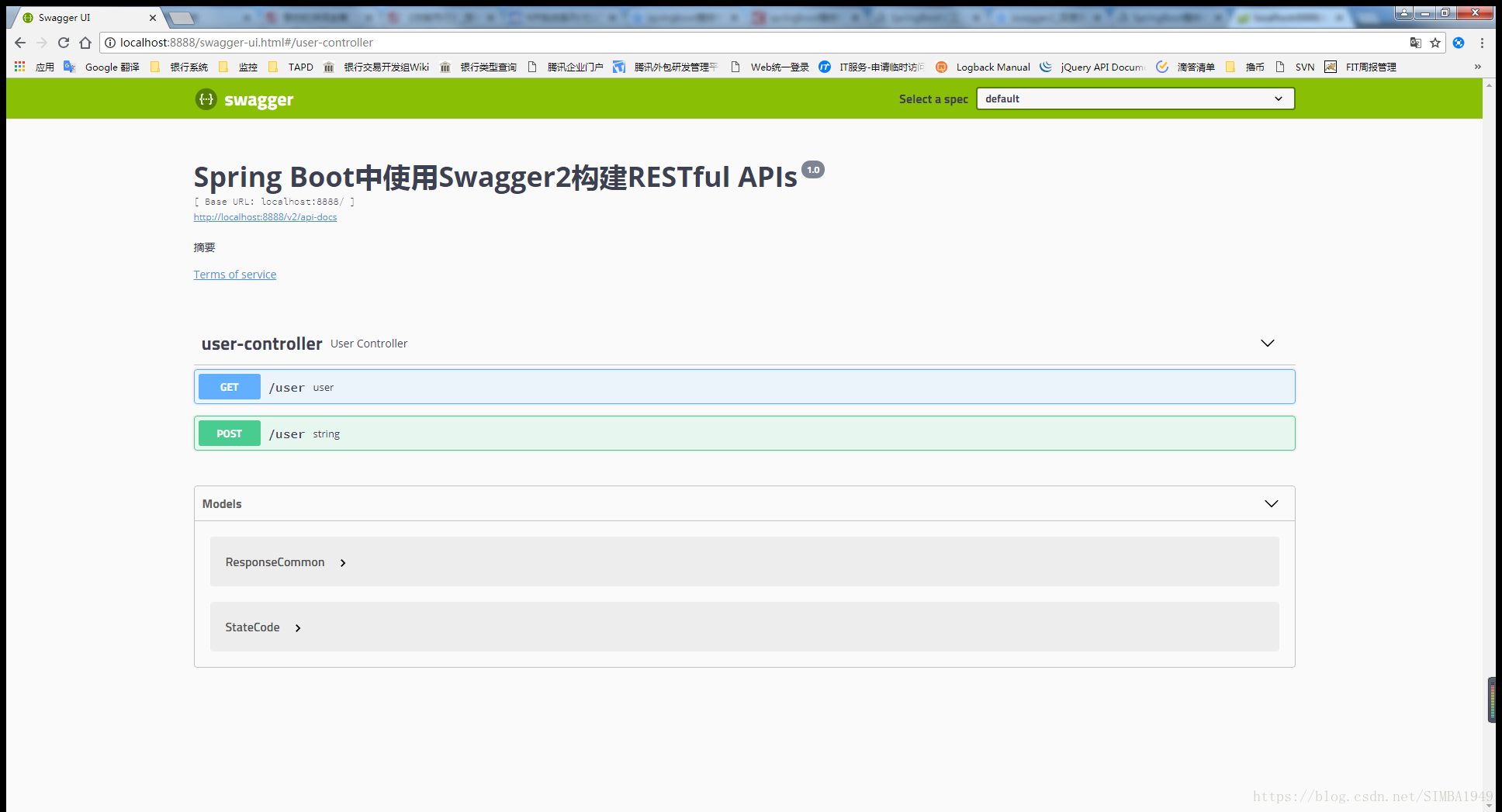This screenshot has height=812, width=1502.
Task: Reload the Swagger UI page
Action: point(64,43)
